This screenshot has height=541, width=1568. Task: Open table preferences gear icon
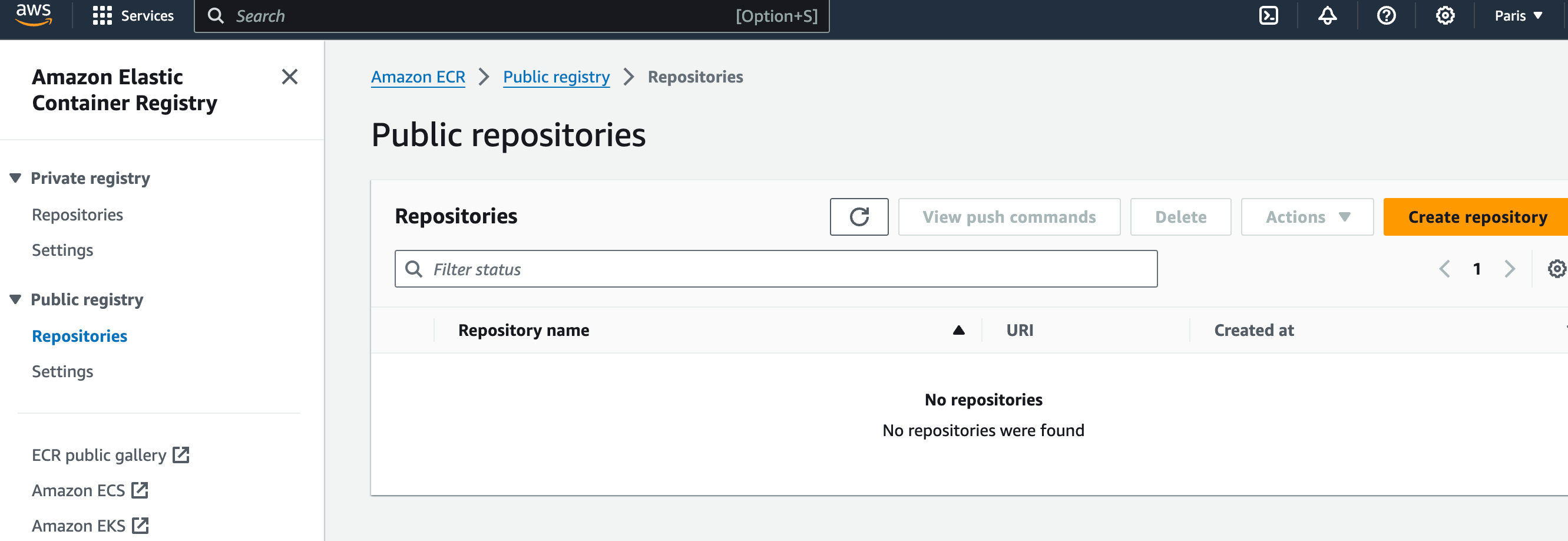tap(1556, 269)
